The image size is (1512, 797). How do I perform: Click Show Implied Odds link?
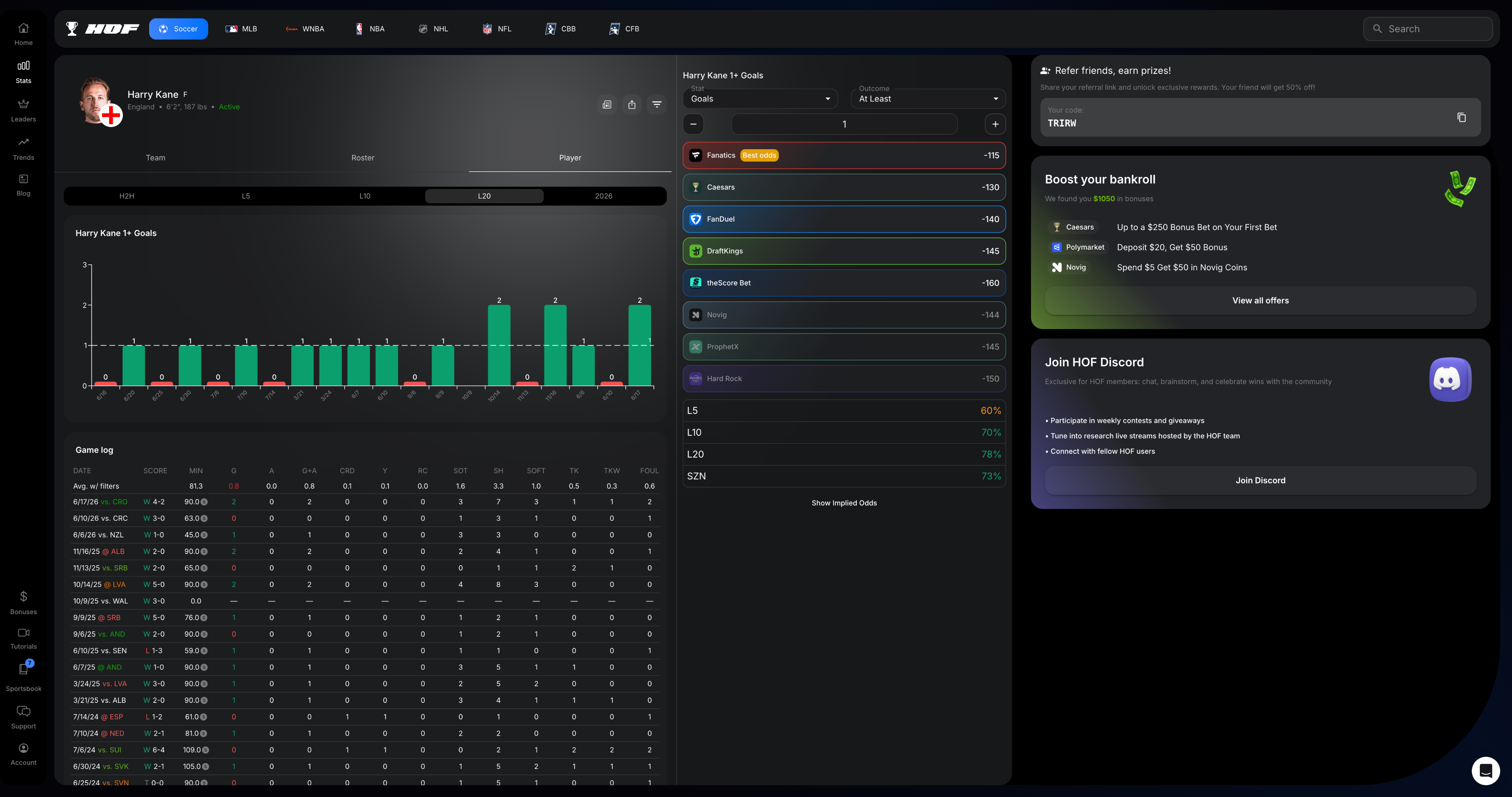pos(844,503)
